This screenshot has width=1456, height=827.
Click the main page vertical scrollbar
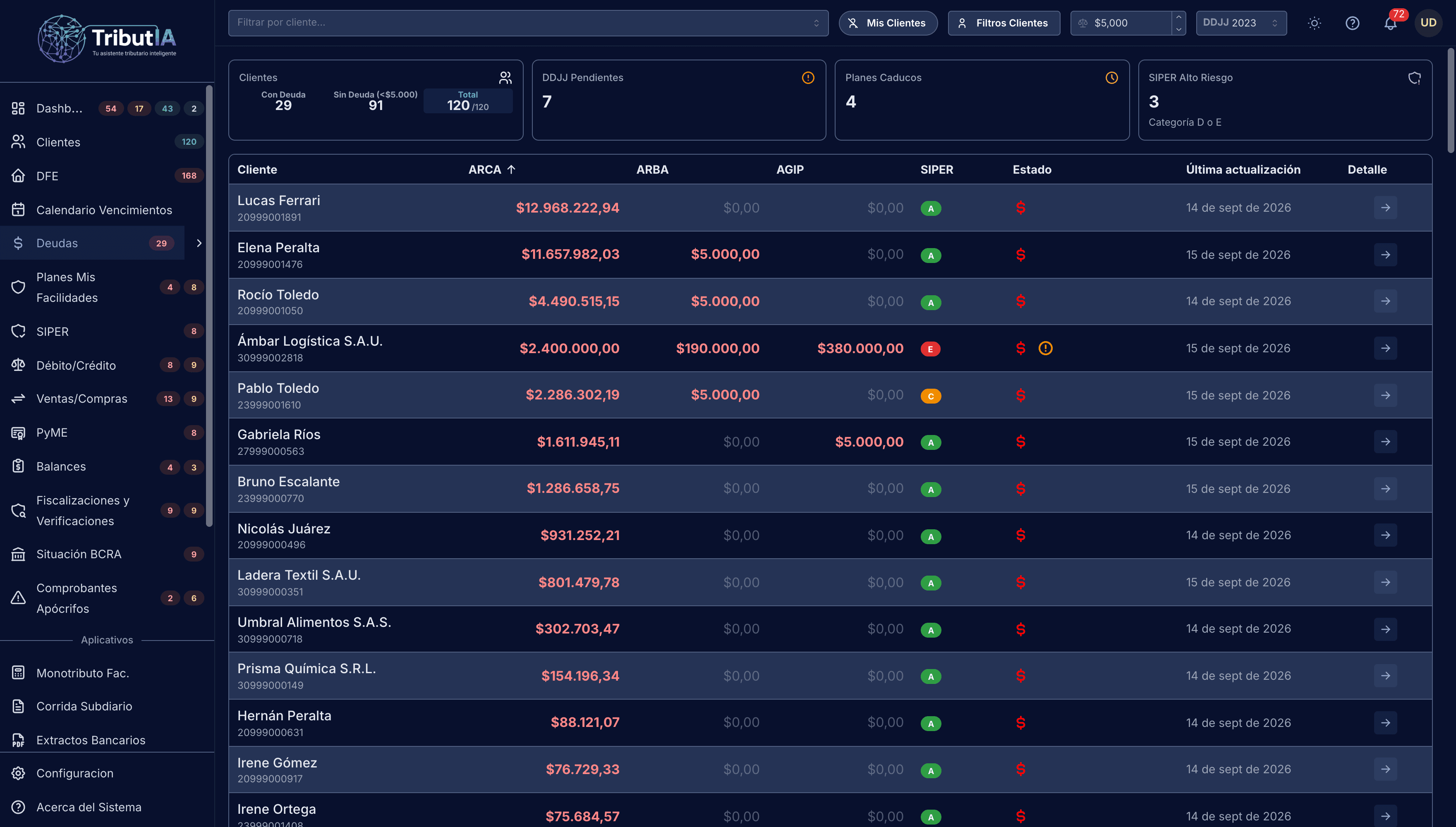[1450, 101]
